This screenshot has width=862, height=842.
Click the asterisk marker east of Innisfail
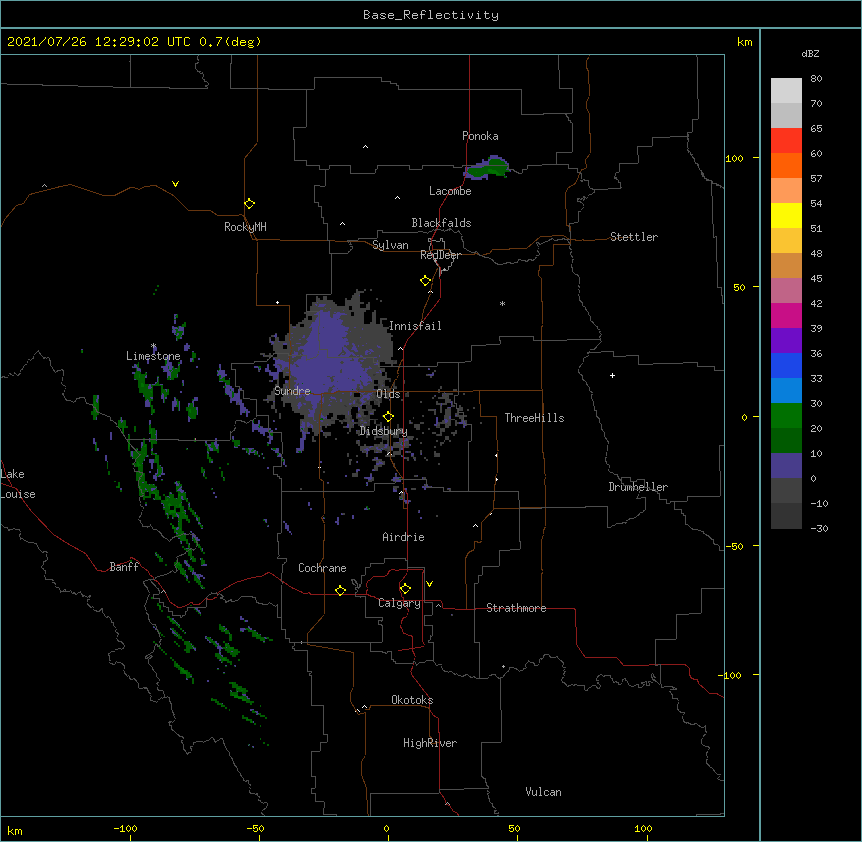click(502, 304)
